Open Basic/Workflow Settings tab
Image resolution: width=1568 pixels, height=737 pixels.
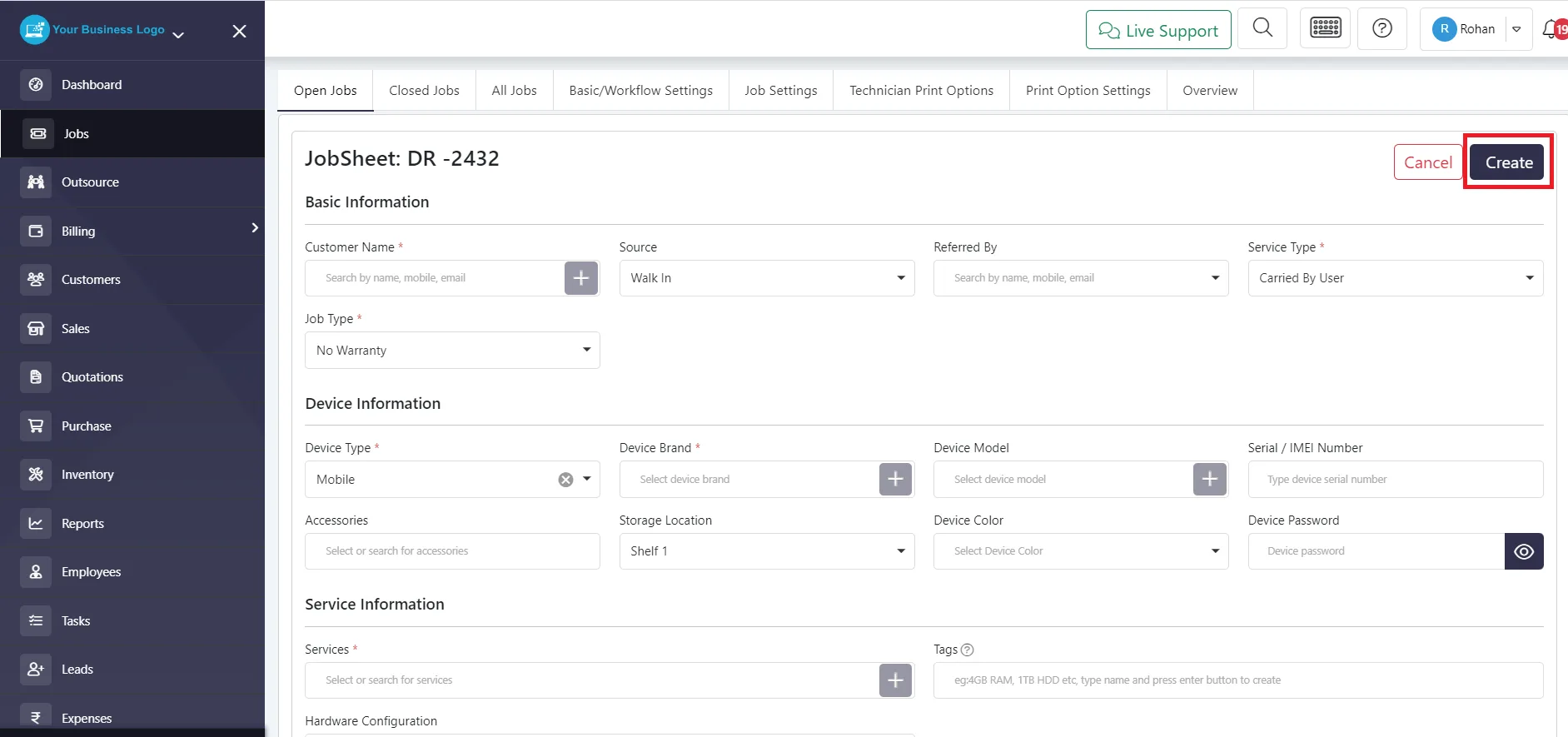point(641,91)
